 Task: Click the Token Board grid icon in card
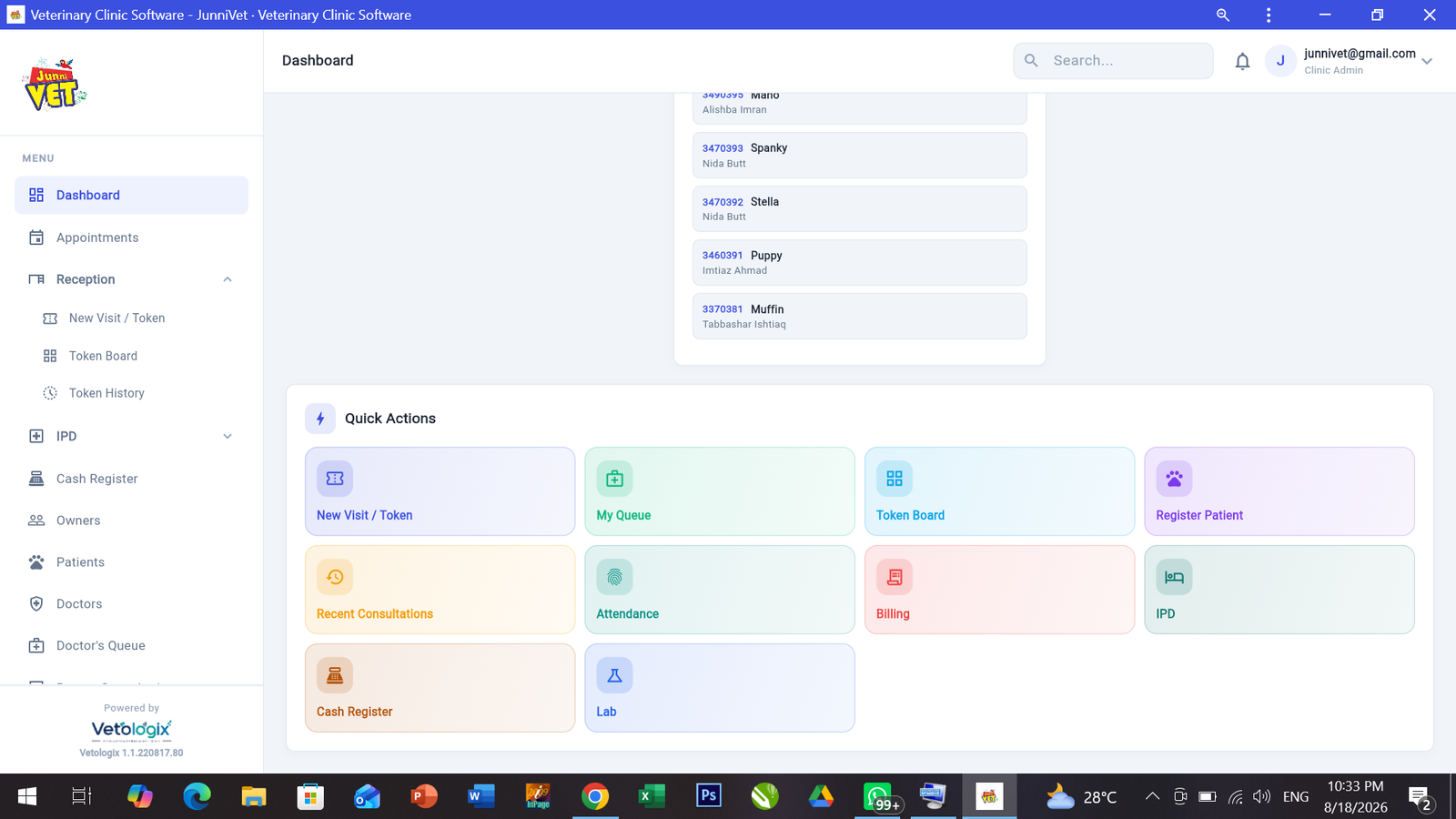(895, 479)
